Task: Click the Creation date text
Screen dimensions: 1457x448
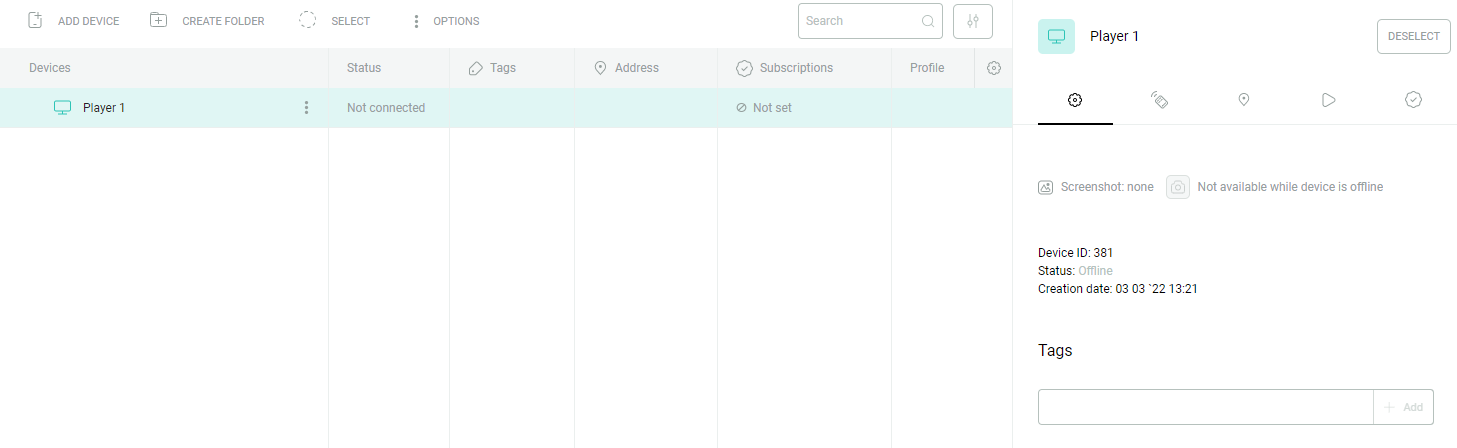Action: point(1118,289)
